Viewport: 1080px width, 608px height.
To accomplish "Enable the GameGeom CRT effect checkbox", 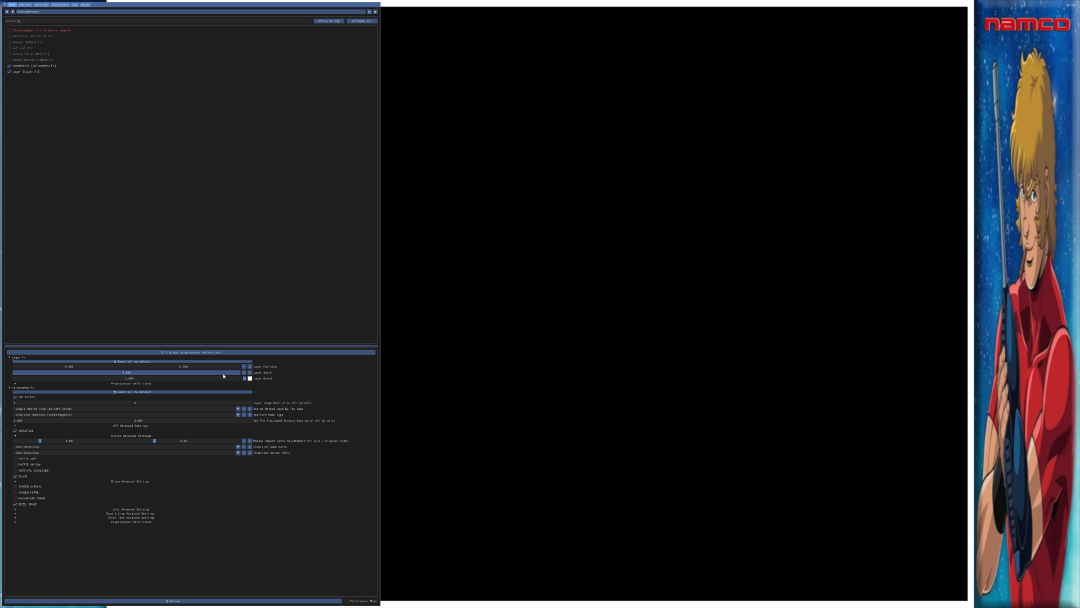I will 15,397.
